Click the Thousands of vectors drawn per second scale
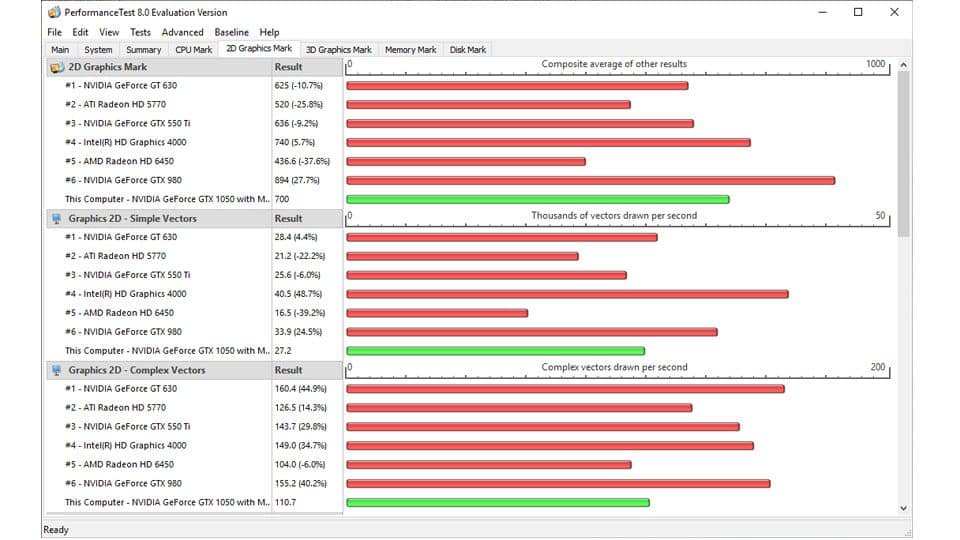 (617, 219)
